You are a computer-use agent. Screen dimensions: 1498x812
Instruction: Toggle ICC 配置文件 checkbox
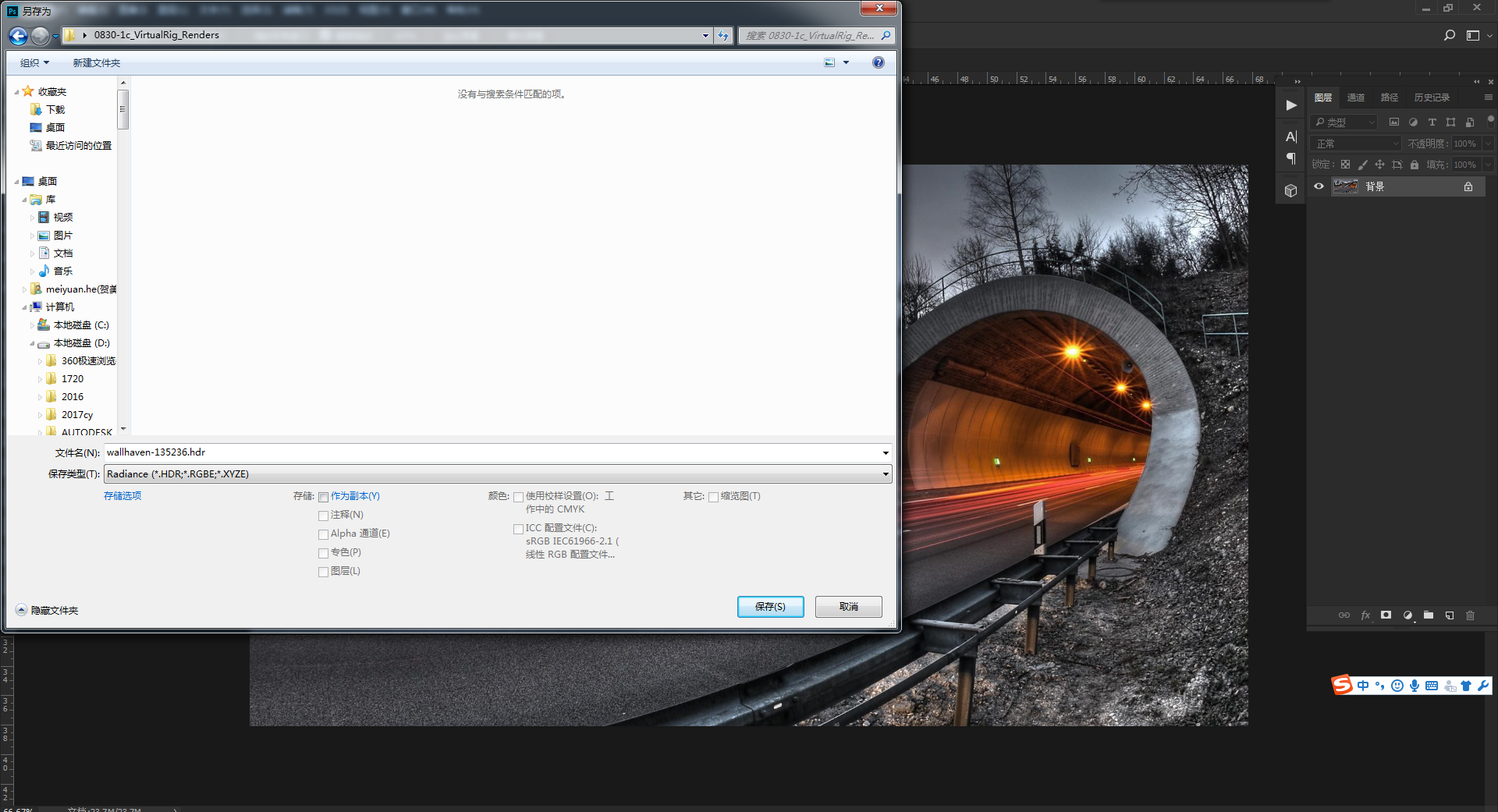[x=518, y=529]
